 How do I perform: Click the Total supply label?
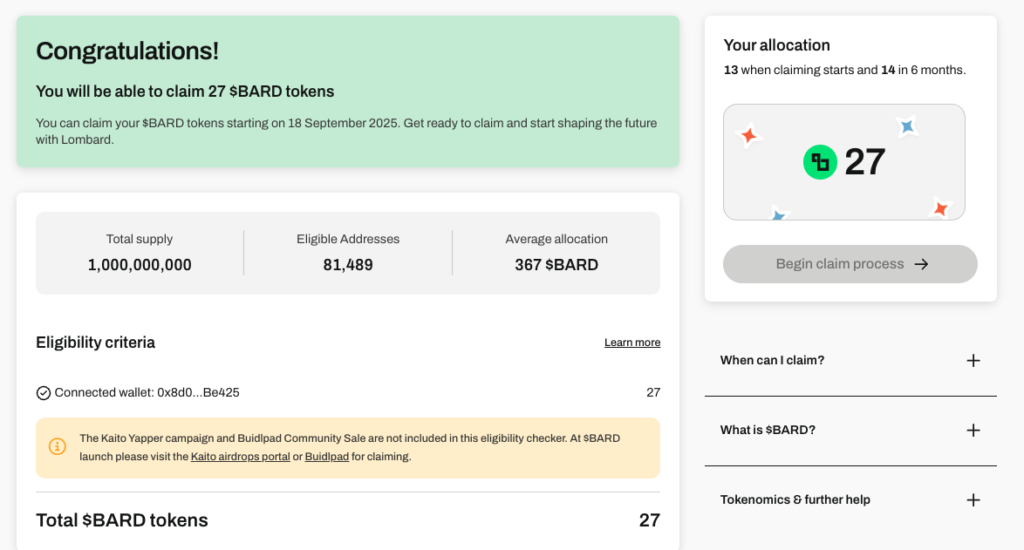pos(140,239)
